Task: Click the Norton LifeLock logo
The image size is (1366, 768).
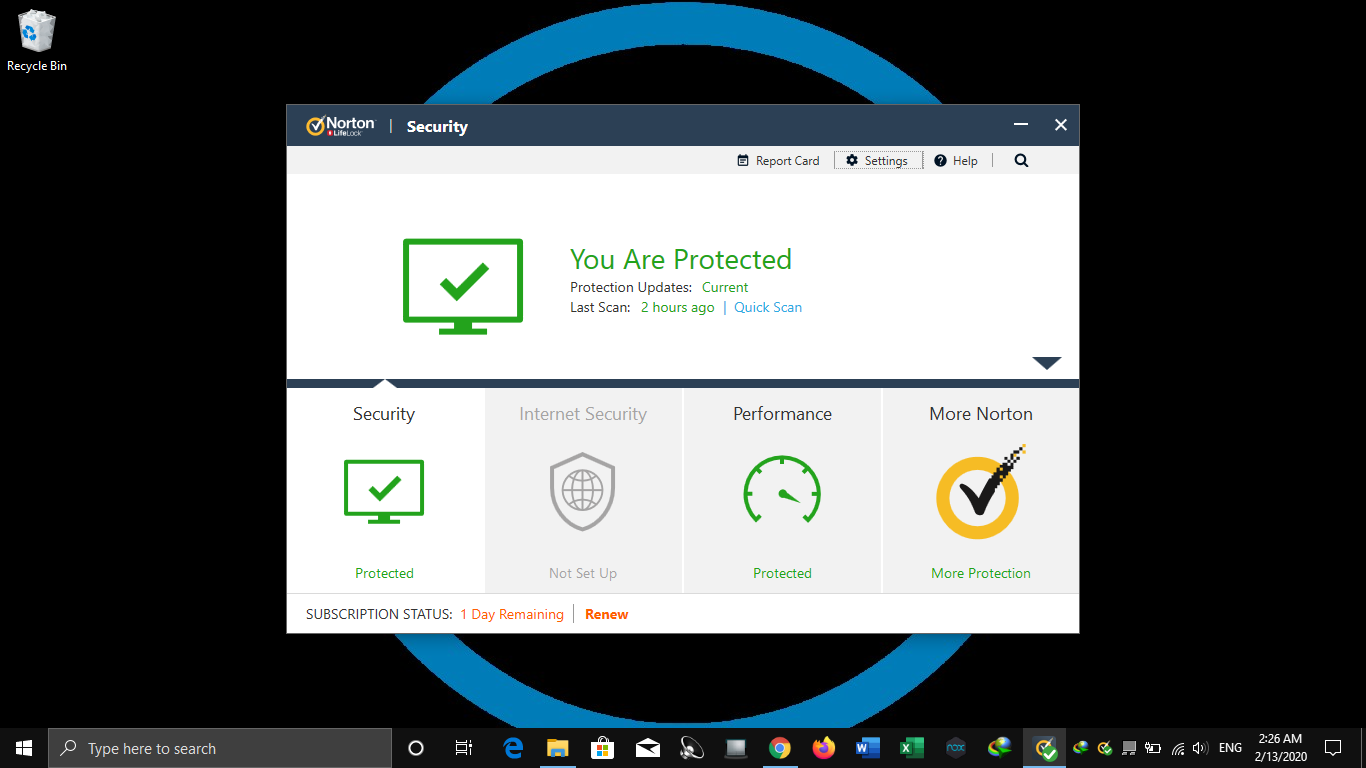Action: click(340, 126)
